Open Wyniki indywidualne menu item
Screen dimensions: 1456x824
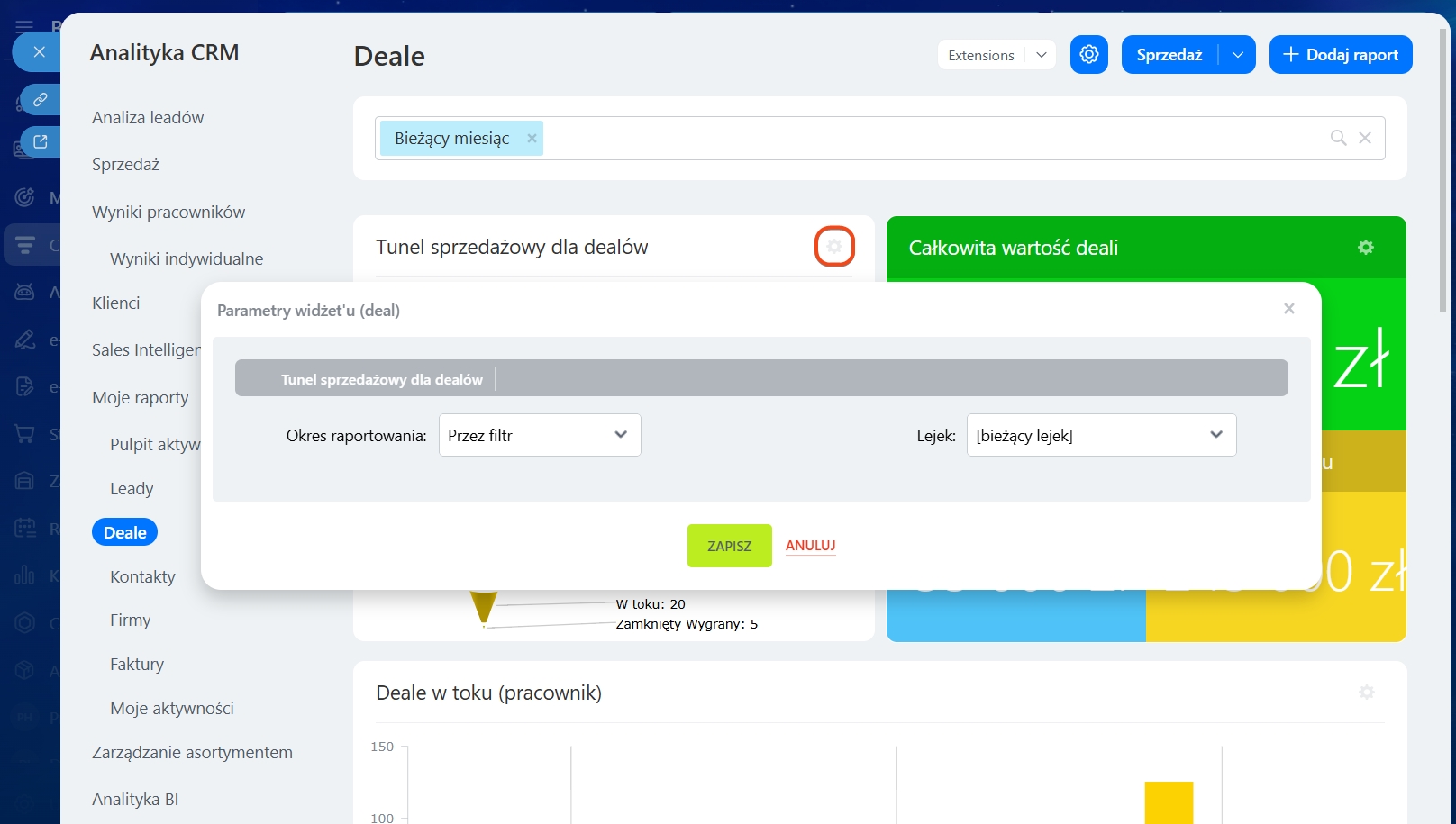pos(187,259)
